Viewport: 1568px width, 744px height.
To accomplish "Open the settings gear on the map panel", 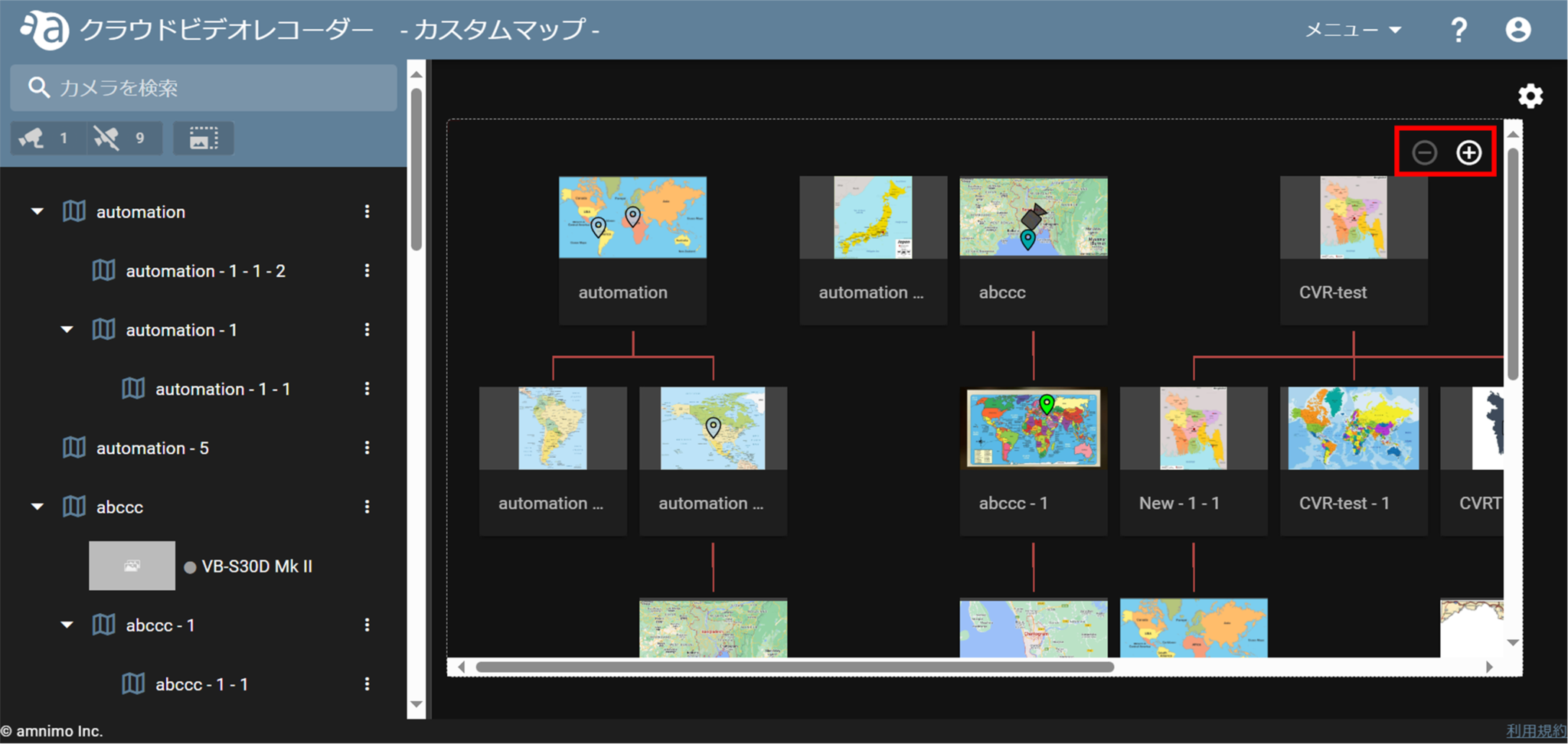I will tap(1530, 96).
